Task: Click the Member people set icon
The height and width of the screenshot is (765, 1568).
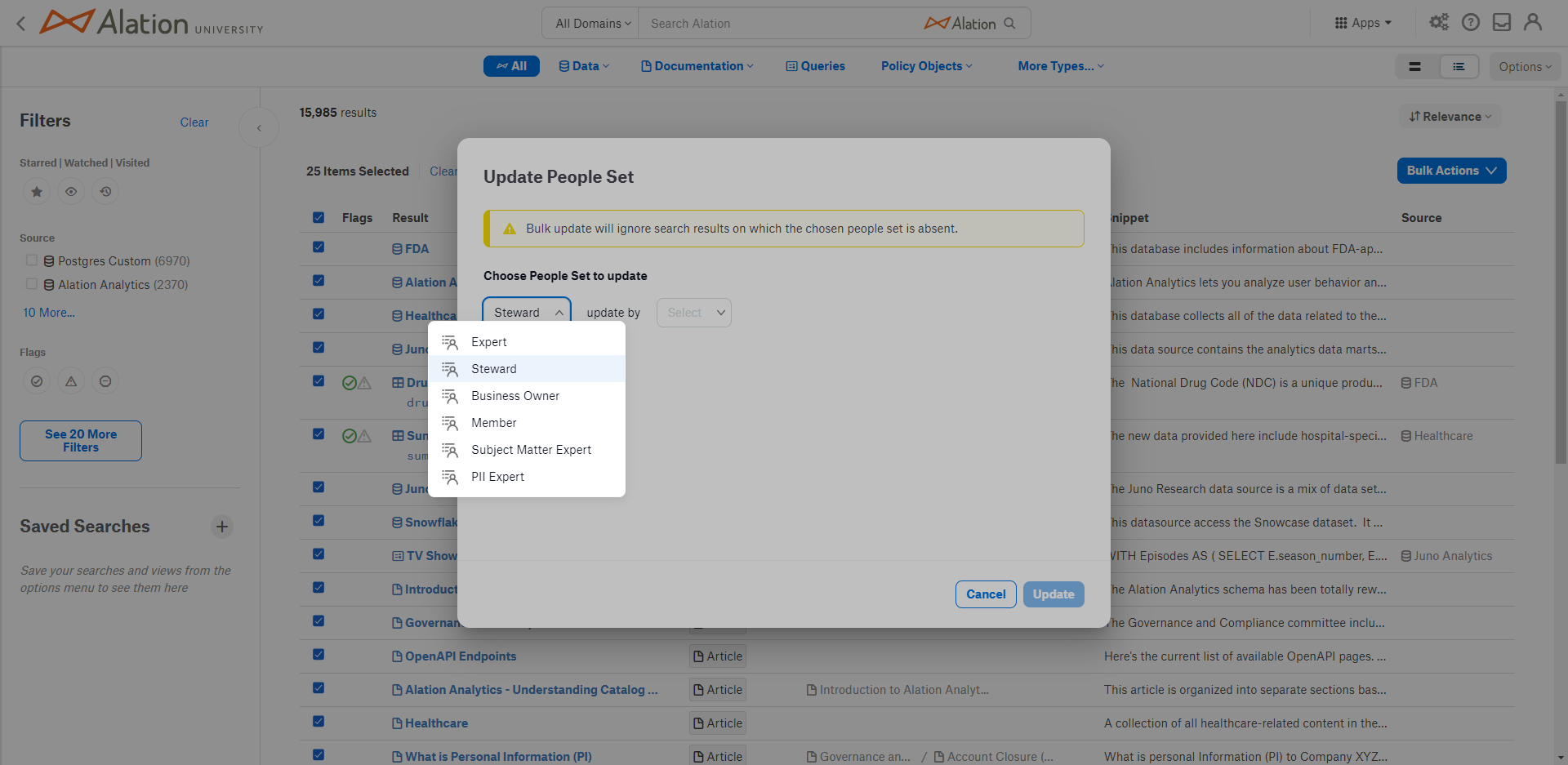Action: coord(450,423)
